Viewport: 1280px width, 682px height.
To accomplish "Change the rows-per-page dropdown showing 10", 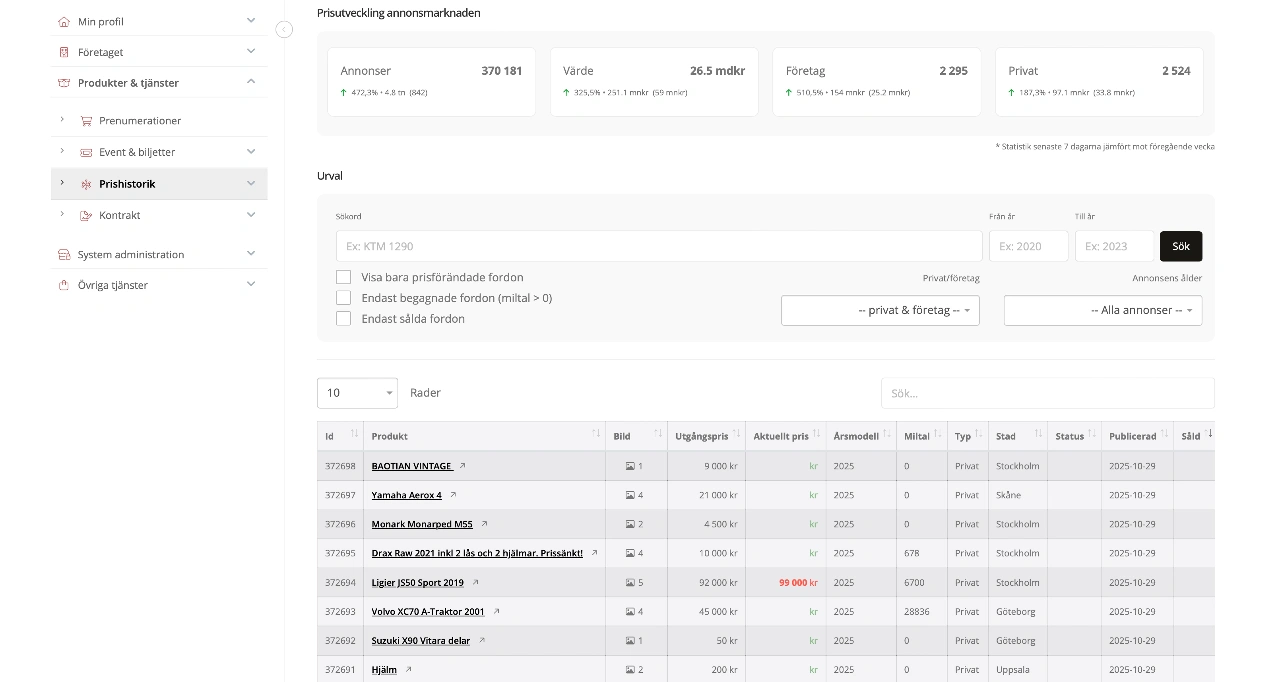I will pyautogui.click(x=357, y=393).
